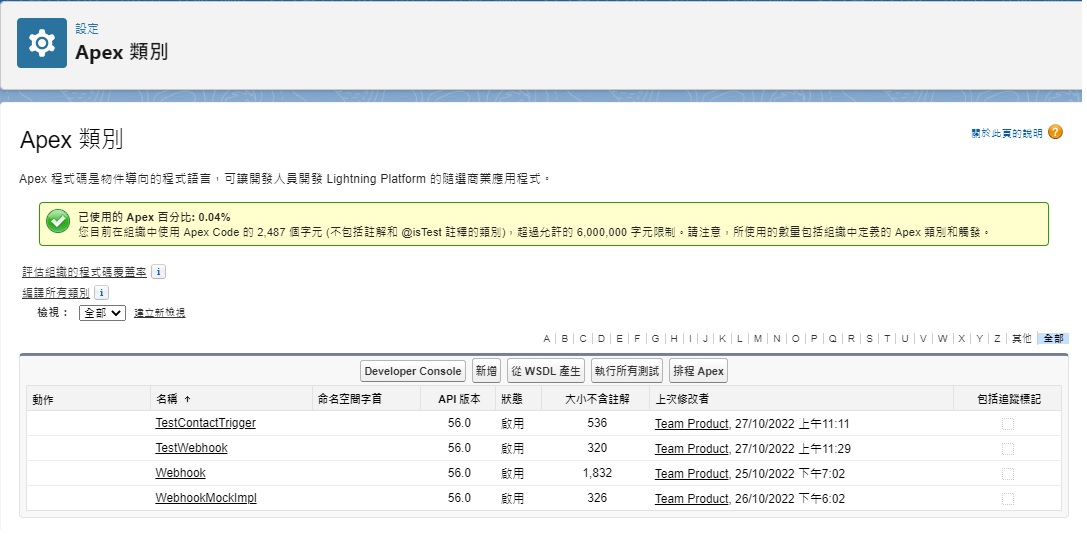Click info icon next to 編譯所有類別
This screenshot has width=1087, height=539.
pyautogui.click(x=101, y=293)
